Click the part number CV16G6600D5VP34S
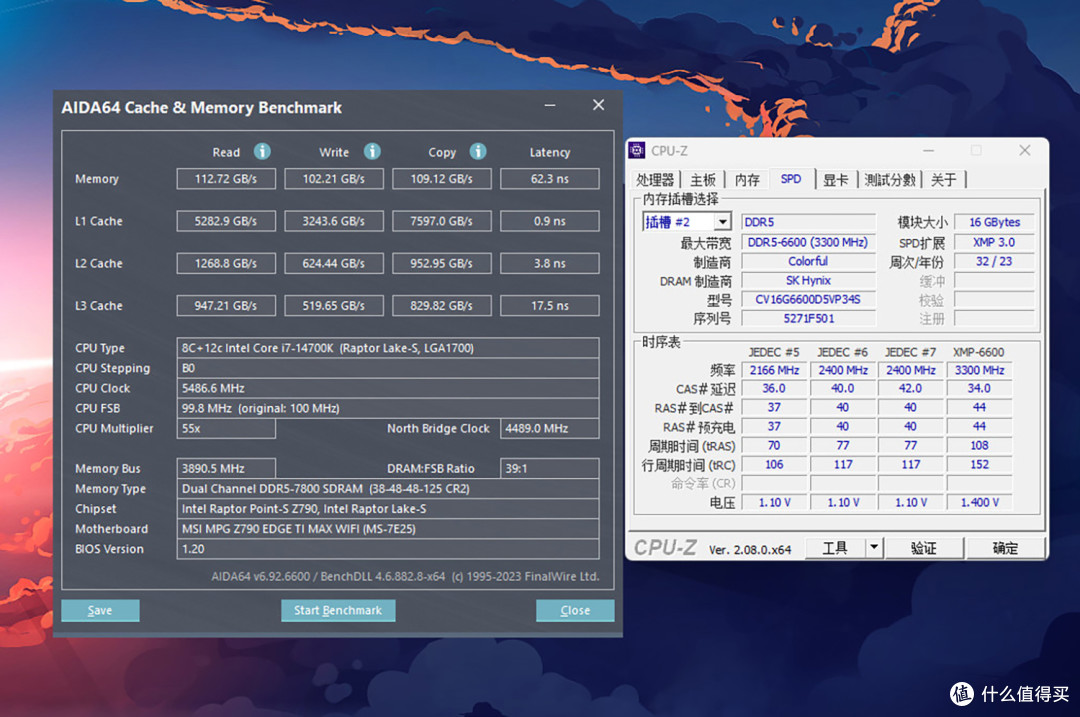Screen dimensions: 1080x717 pos(808,300)
